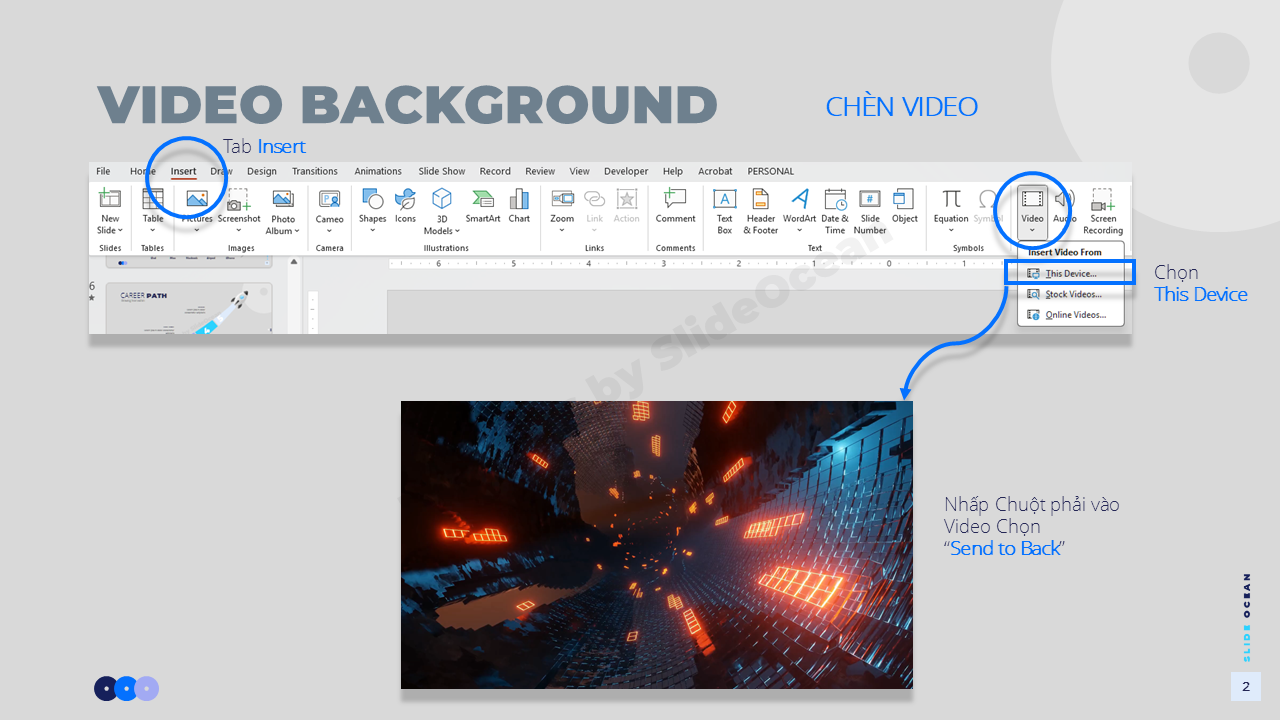Viewport: 1280px width, 720px height.
Task: Open the Help tab
Action: (x=673, y=171)
